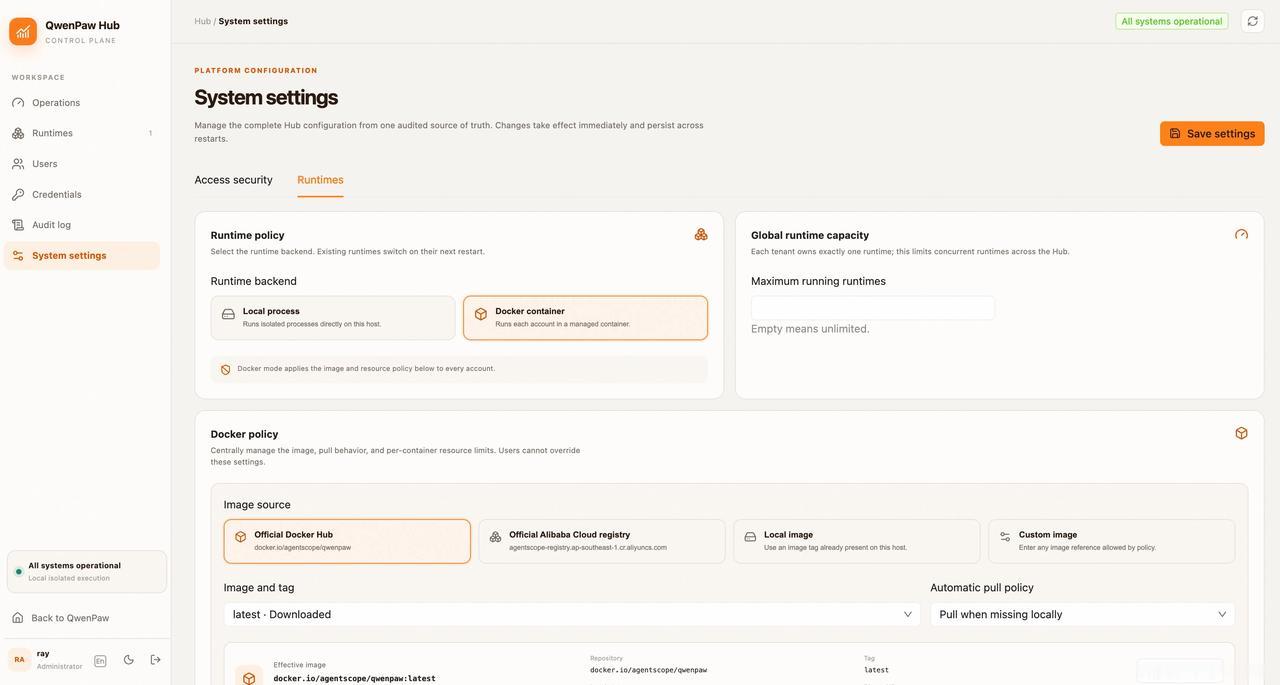Viewport: 1280px width, 685px height.
Task: Click Back to QwenPaw link
Action: [70, 618]
